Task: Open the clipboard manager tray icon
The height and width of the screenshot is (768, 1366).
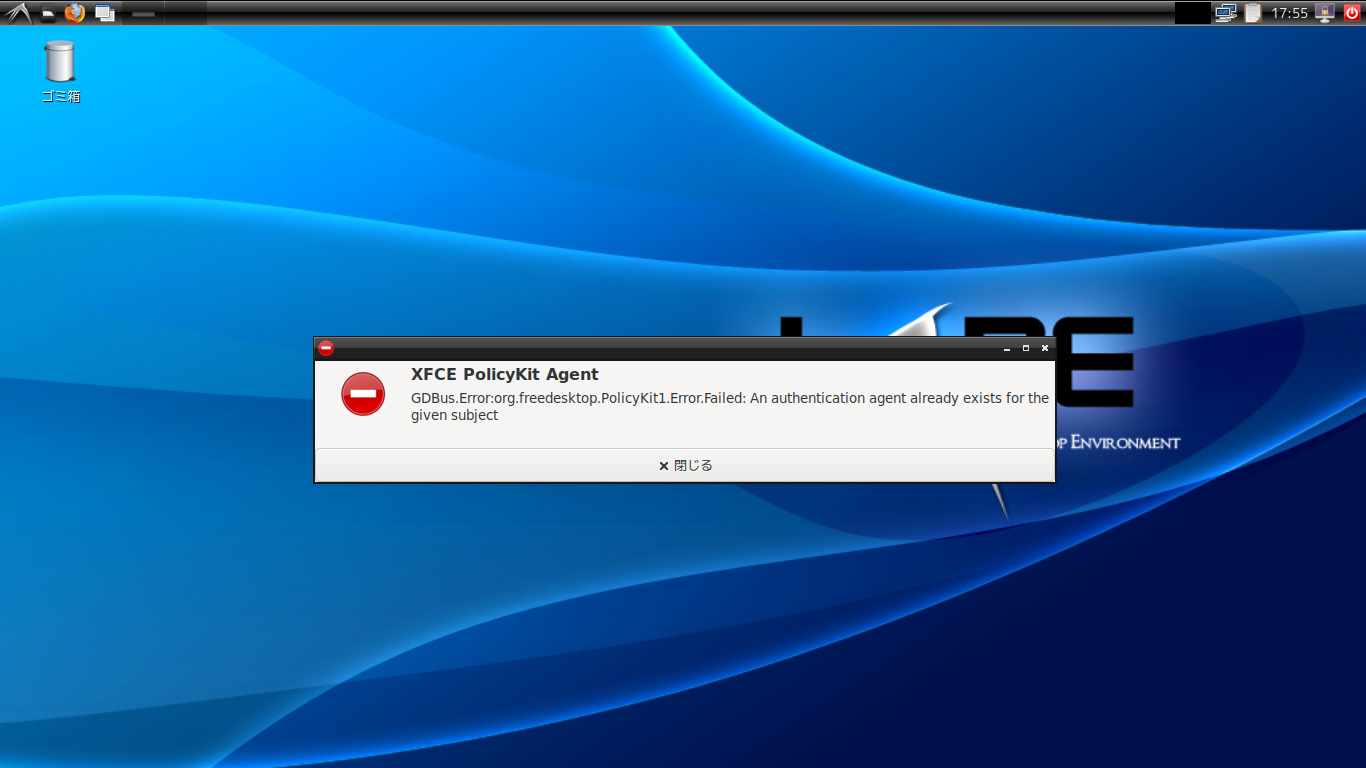Action: tap(1252, 13)
